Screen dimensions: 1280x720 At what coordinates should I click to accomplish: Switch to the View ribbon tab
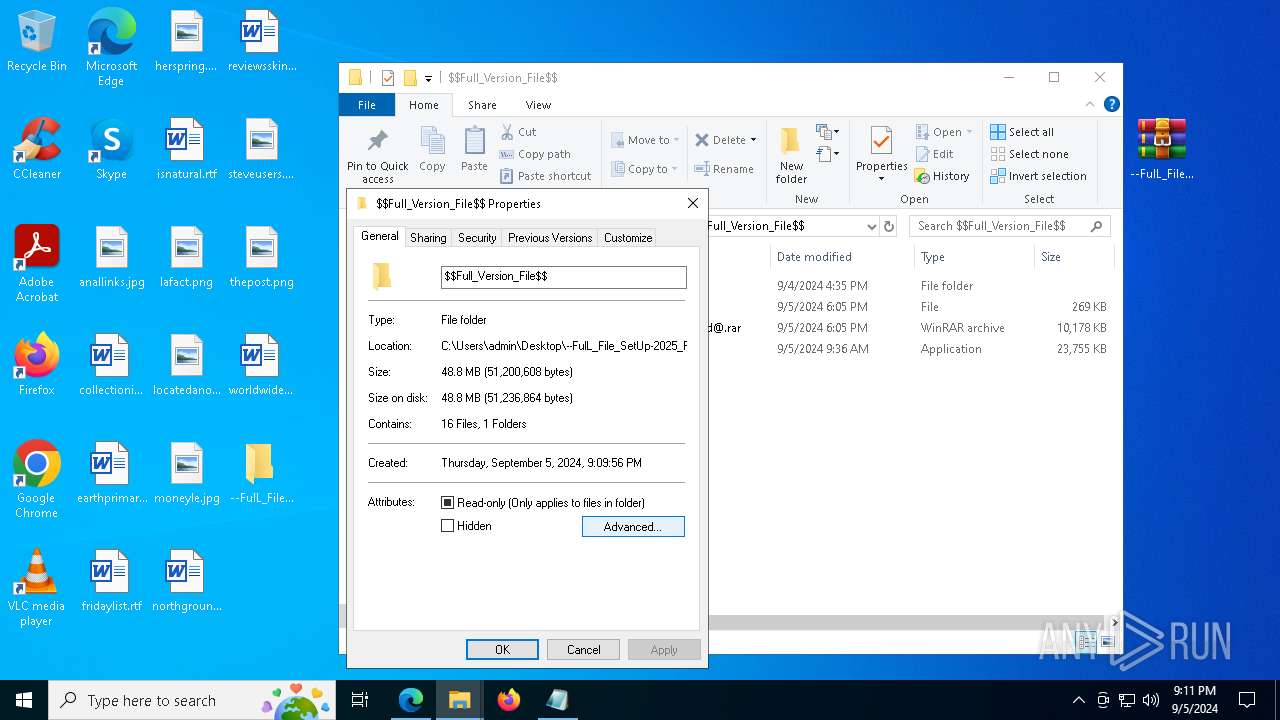coord(538,105)
